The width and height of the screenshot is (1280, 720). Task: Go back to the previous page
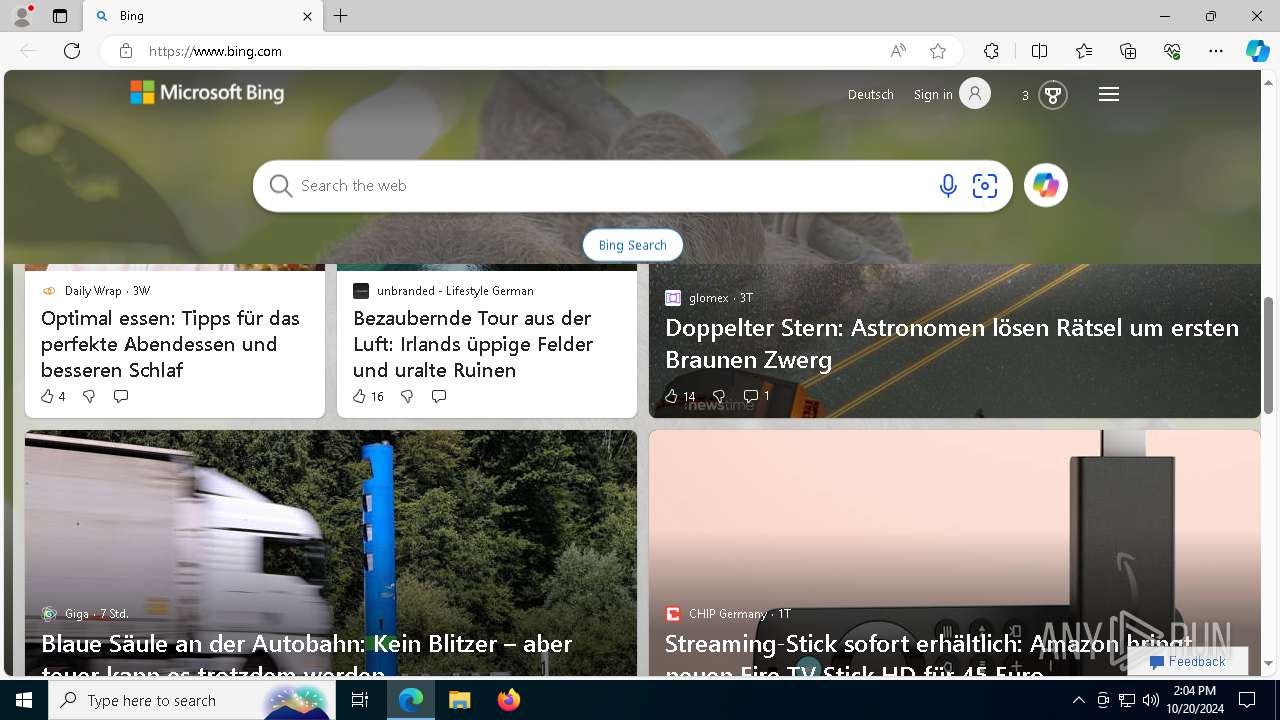pos(28,51)
